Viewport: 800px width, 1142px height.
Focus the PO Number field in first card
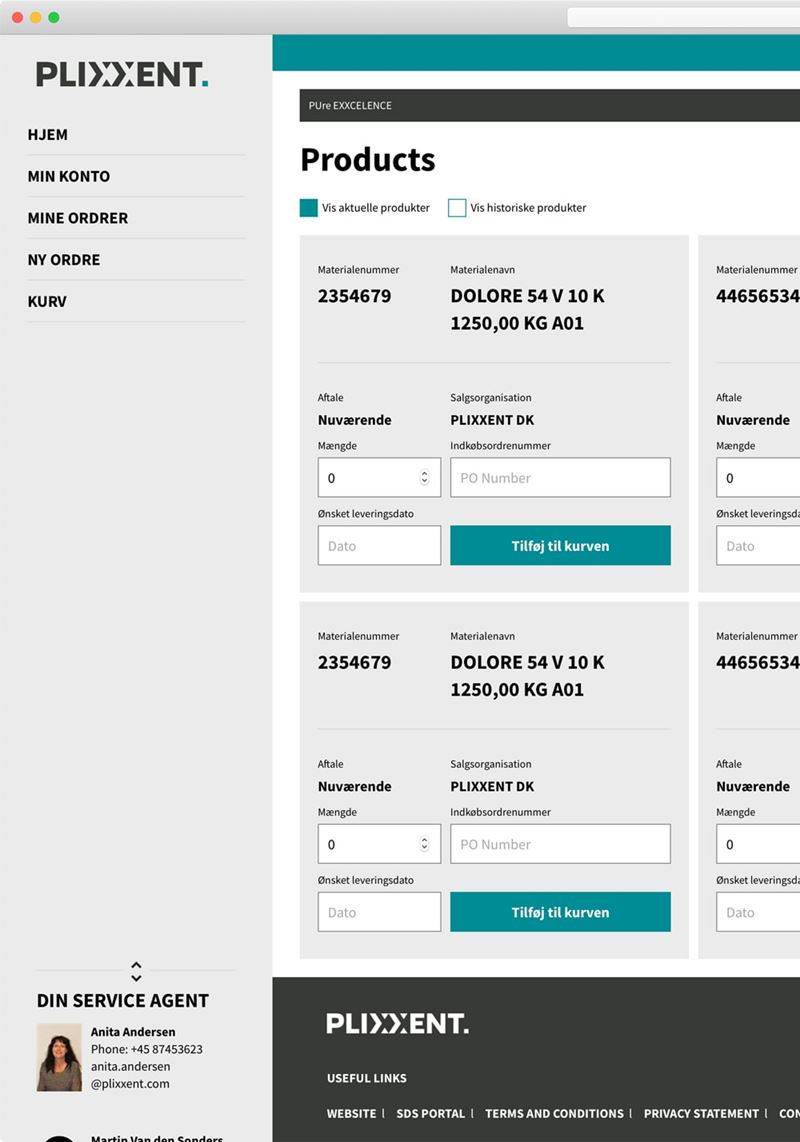(560, 477)
